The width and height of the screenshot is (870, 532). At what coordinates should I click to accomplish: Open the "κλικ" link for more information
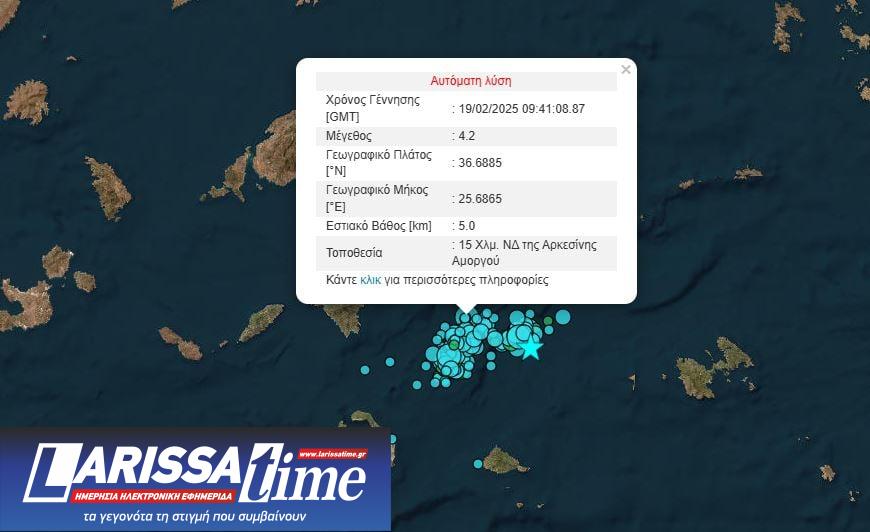point(370,281)
